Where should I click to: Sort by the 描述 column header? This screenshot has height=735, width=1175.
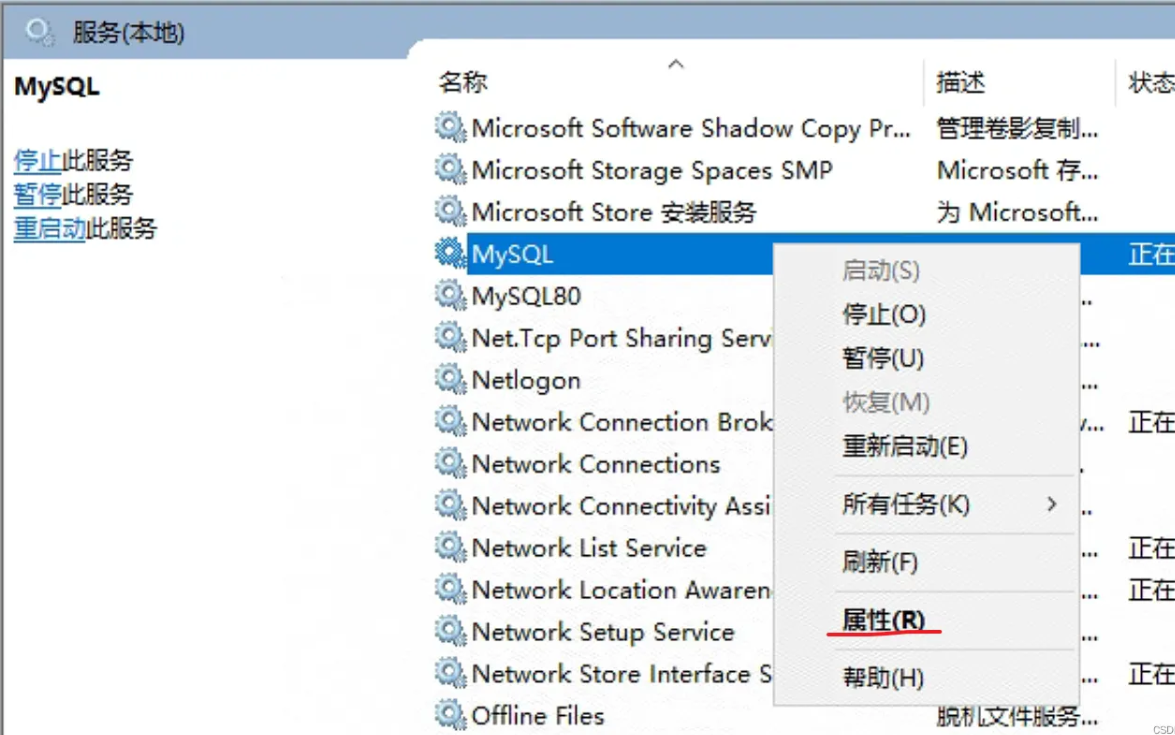click(x=960, y=82)
